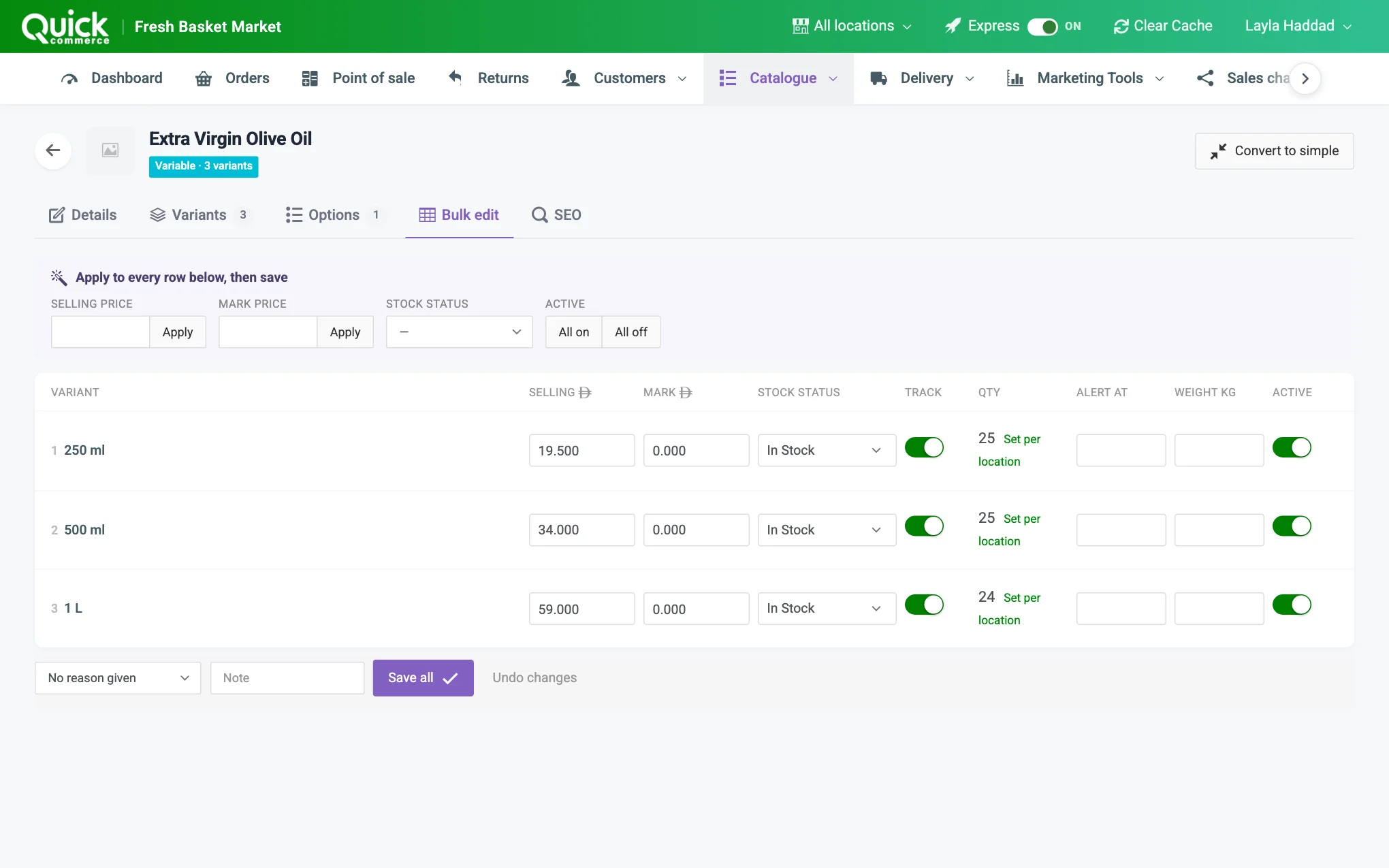
Task: Click the back arrow button
Action: [53, 150]
